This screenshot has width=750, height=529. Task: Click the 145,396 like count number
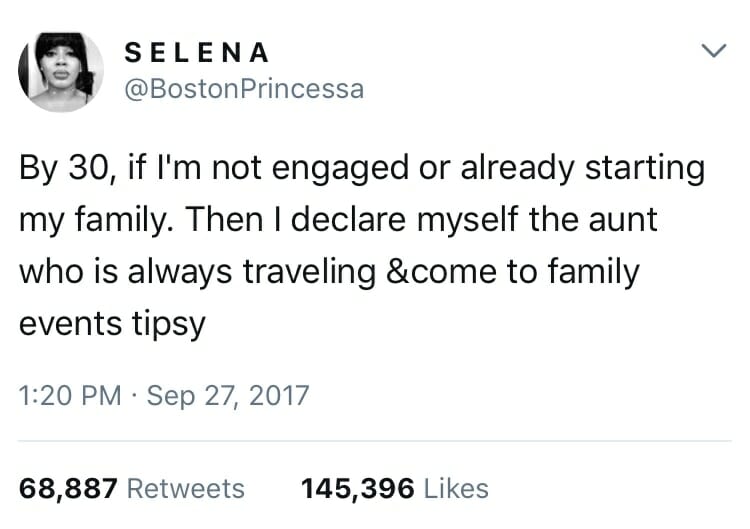point(358,488)
